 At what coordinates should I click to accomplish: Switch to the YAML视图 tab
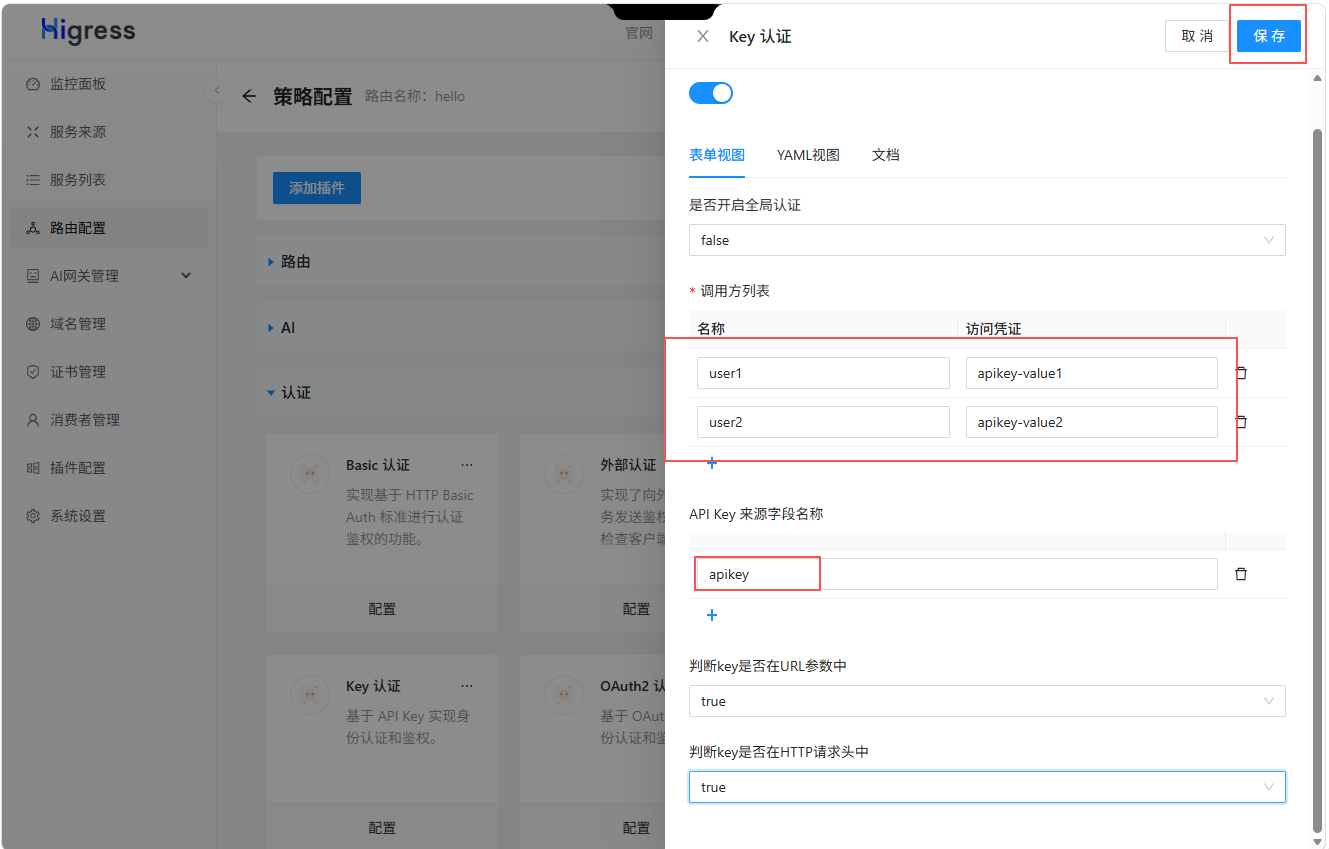coord(808,155)
